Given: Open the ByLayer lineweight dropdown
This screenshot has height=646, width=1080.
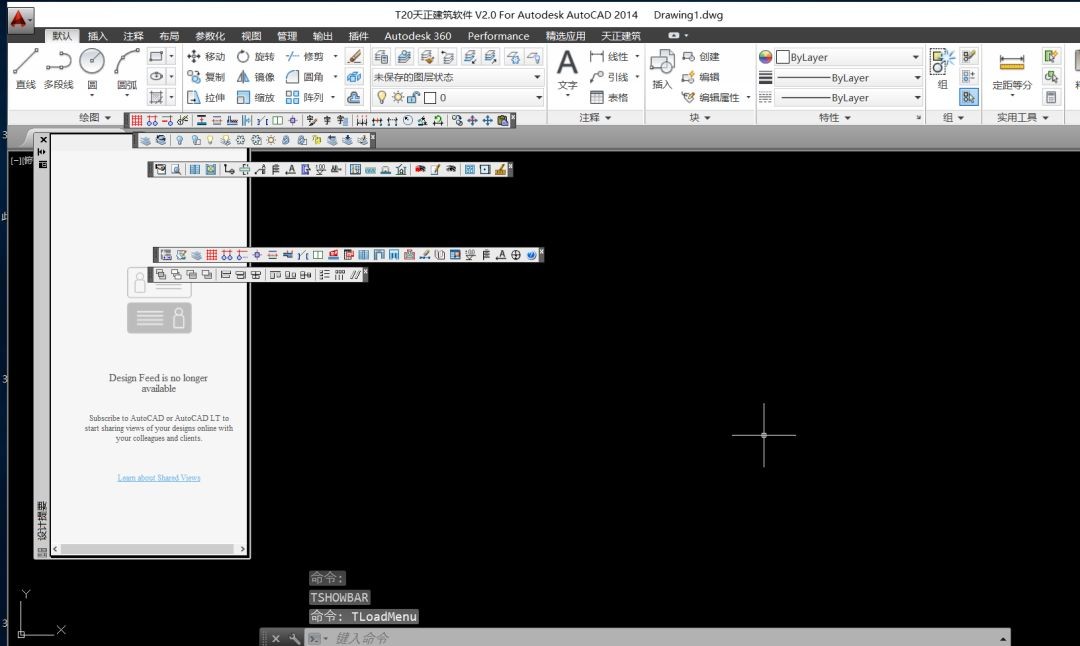Looking at the screenshot, I should tap(849, 78).
